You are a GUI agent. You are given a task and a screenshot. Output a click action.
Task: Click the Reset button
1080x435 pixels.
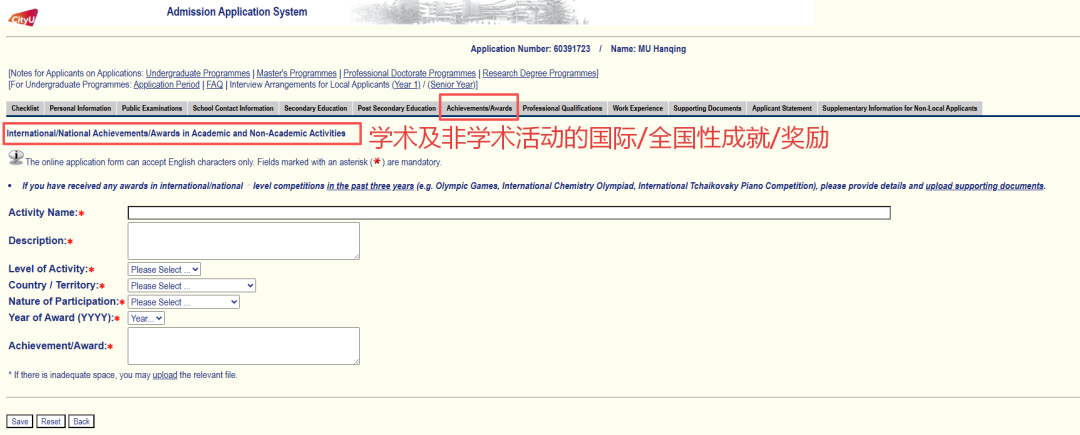pyautogui.click(x=51, y=421)
